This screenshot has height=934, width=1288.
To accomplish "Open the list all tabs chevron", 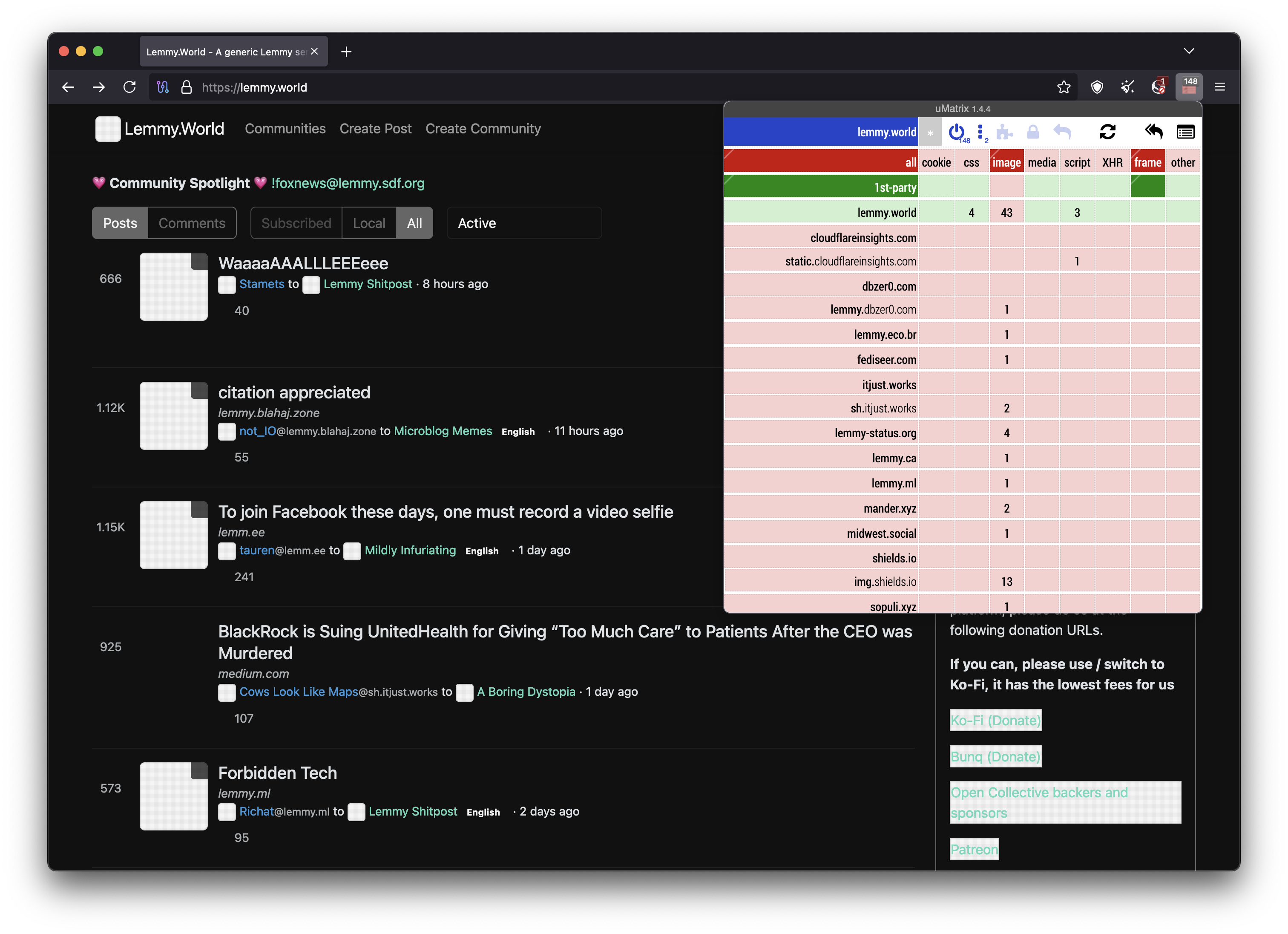I will tap(1189, 51).
